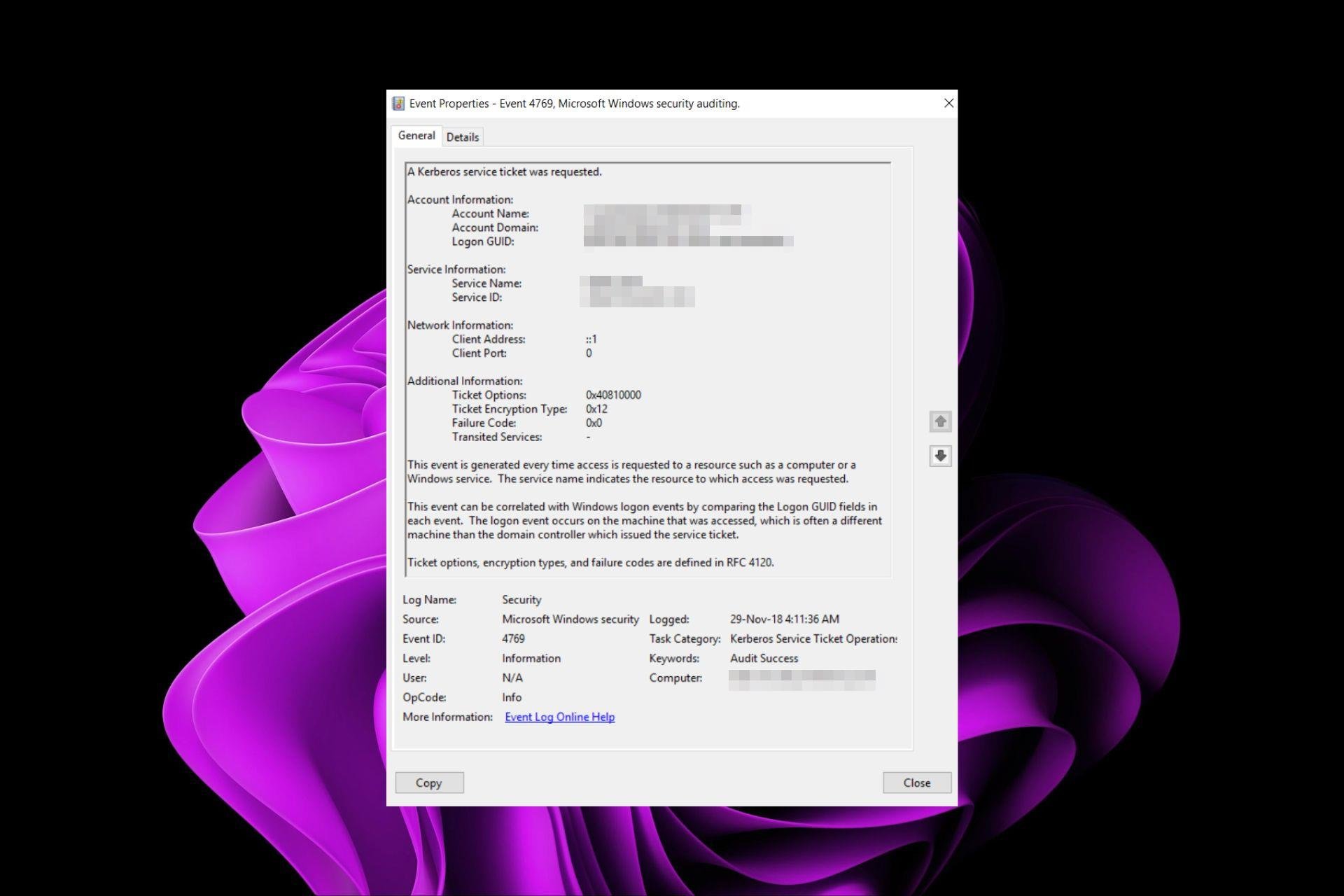Click the Task Category Kerberos Service Ticket Operations
The height and width of the screenshot is (896, 1344).
pos(813,638)
